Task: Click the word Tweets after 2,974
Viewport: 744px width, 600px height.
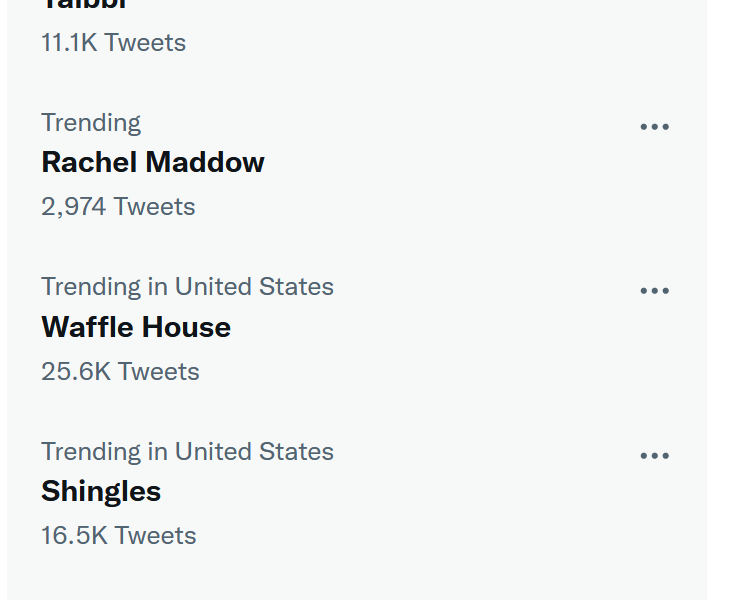Action: point(154,206)
